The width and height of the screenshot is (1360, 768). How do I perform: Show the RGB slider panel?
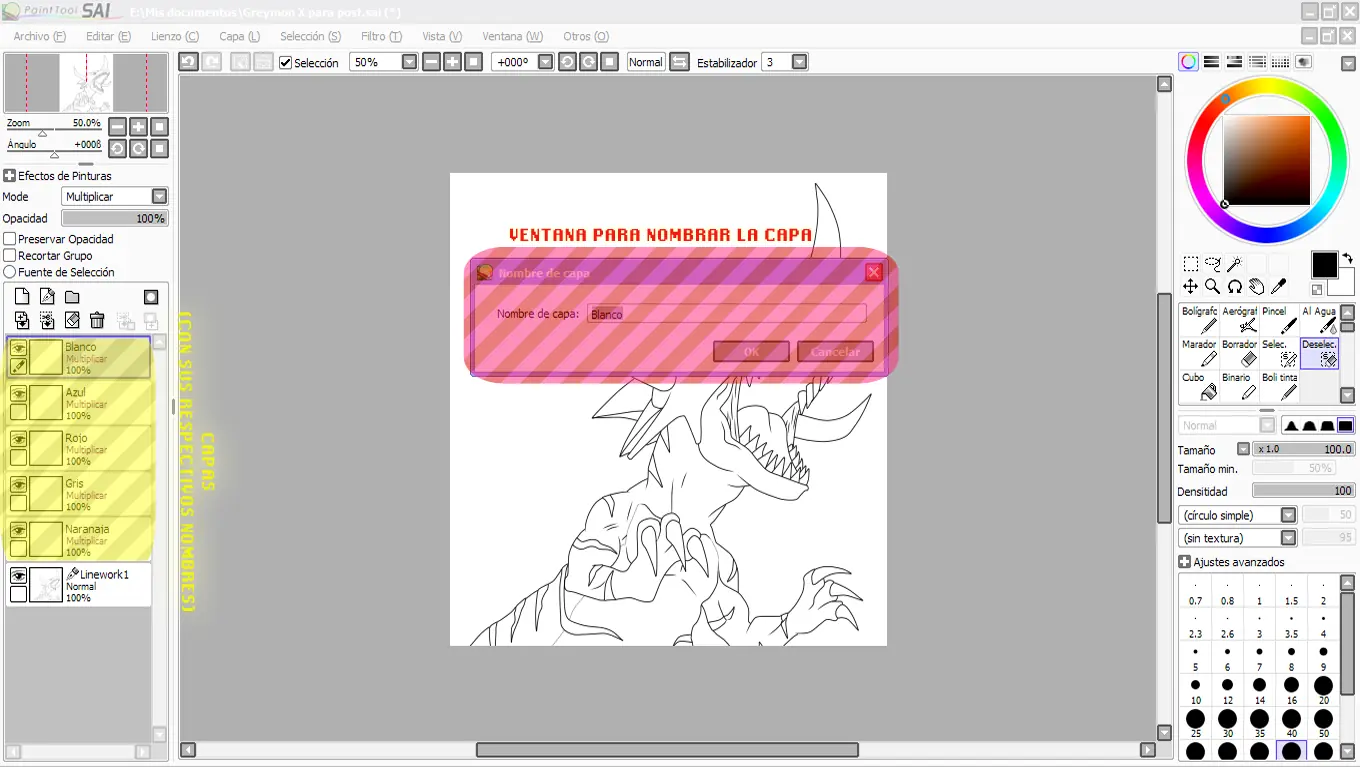(x=1211, y=62)
